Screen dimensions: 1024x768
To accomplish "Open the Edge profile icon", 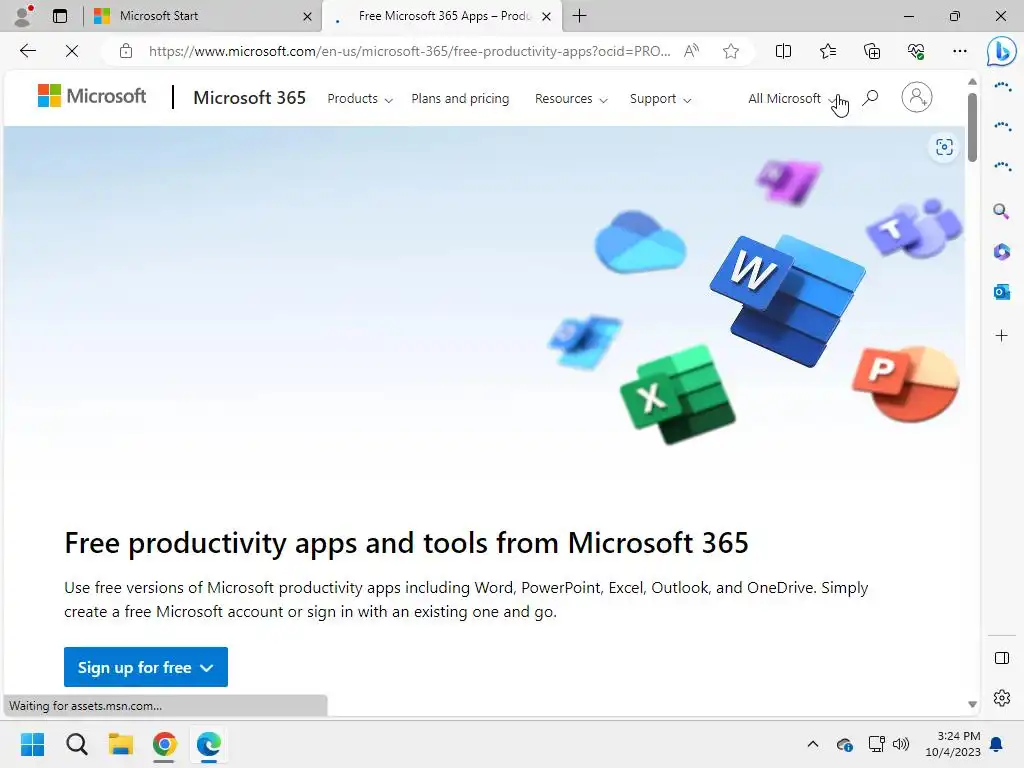I will click(x=24, y=16).
